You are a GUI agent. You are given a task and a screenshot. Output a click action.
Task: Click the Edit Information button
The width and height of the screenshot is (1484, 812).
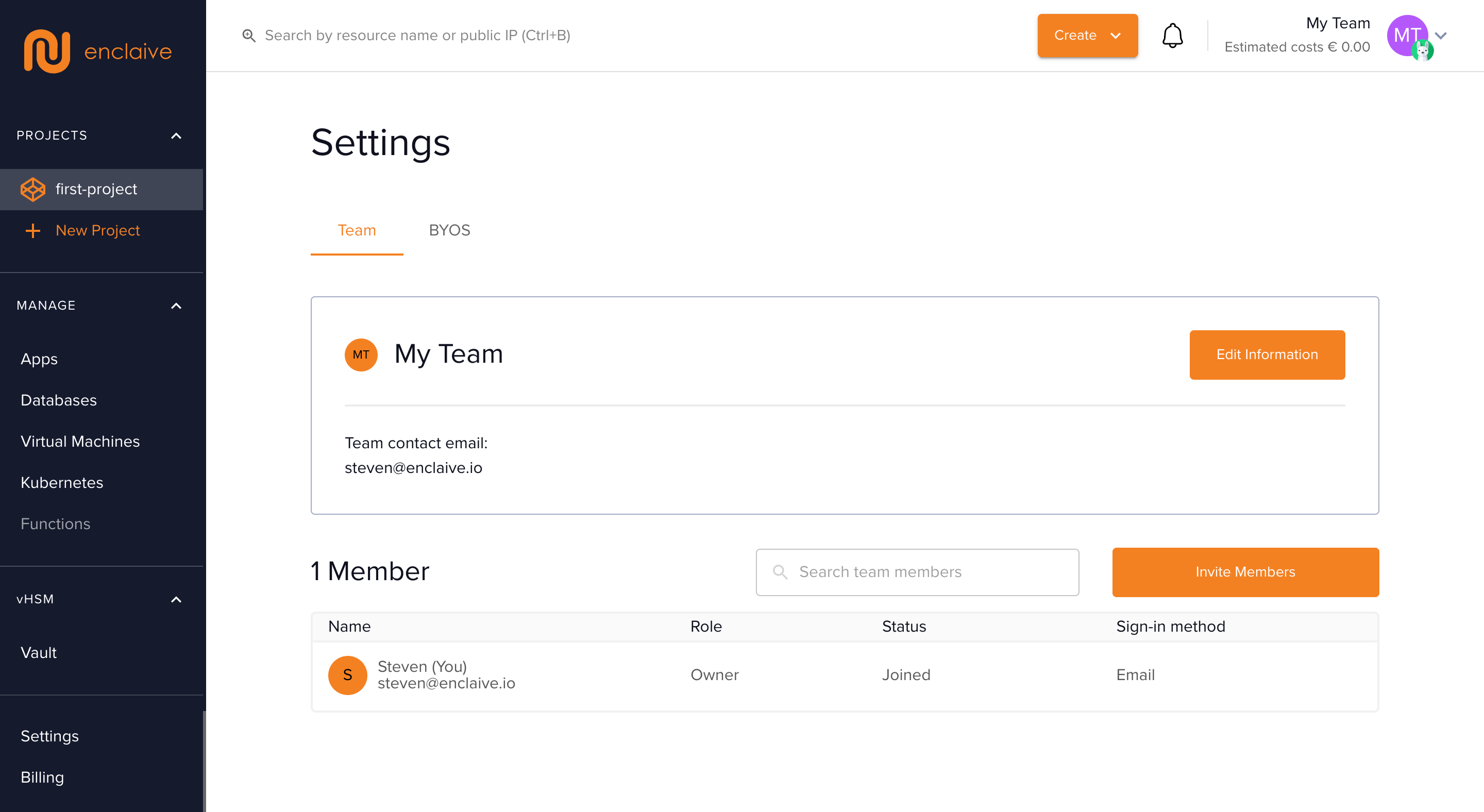pyautogui.click(x=1267, y=355)
